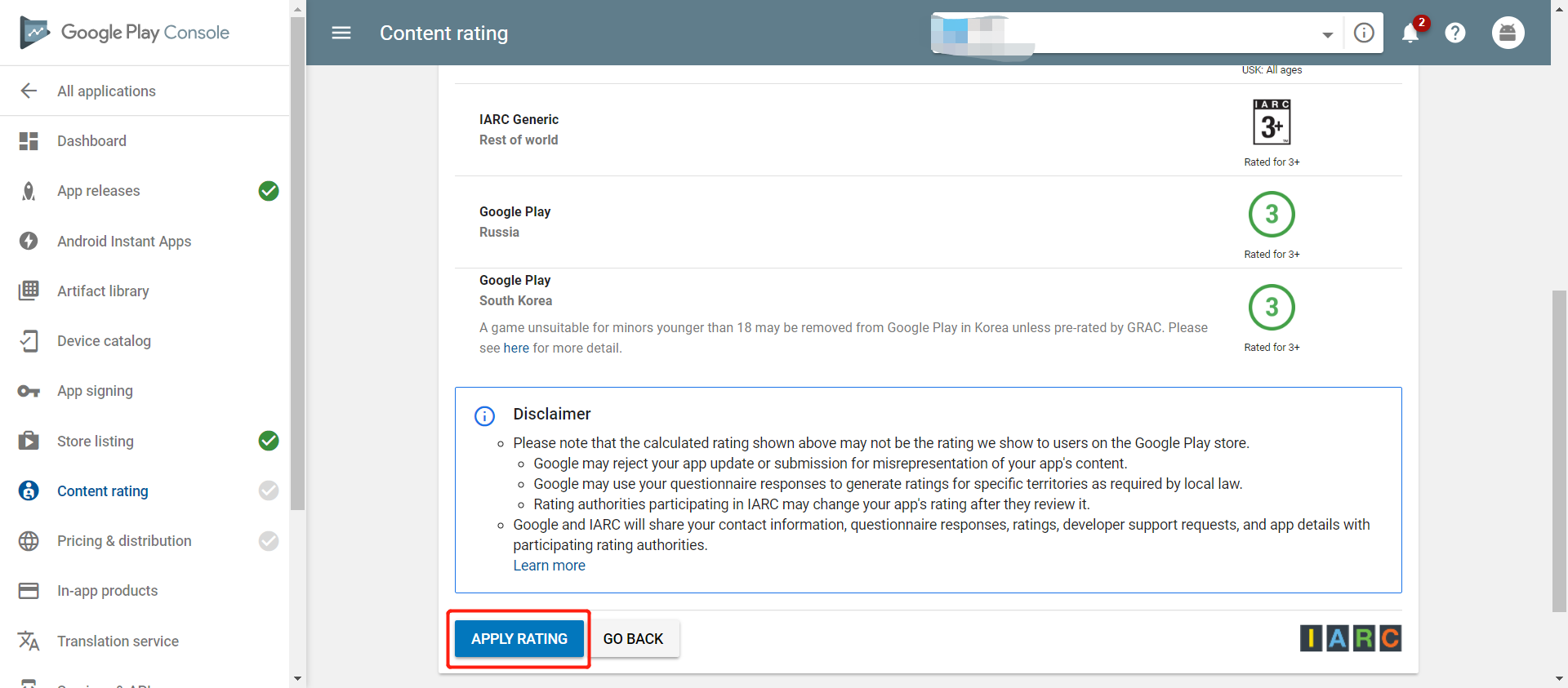Follow the Learn more link

point(549,566)
